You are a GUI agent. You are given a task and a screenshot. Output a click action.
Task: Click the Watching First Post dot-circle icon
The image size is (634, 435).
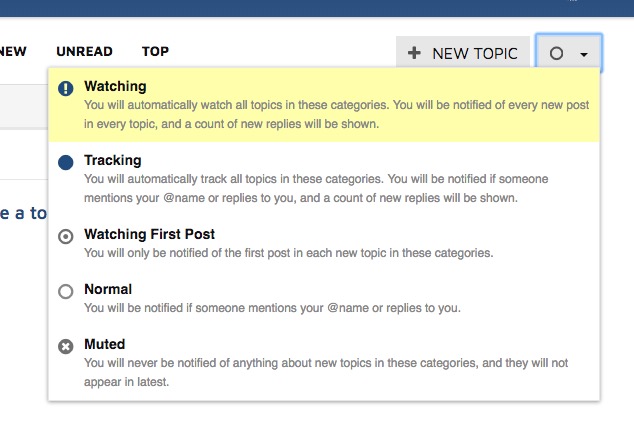(66, 237)
